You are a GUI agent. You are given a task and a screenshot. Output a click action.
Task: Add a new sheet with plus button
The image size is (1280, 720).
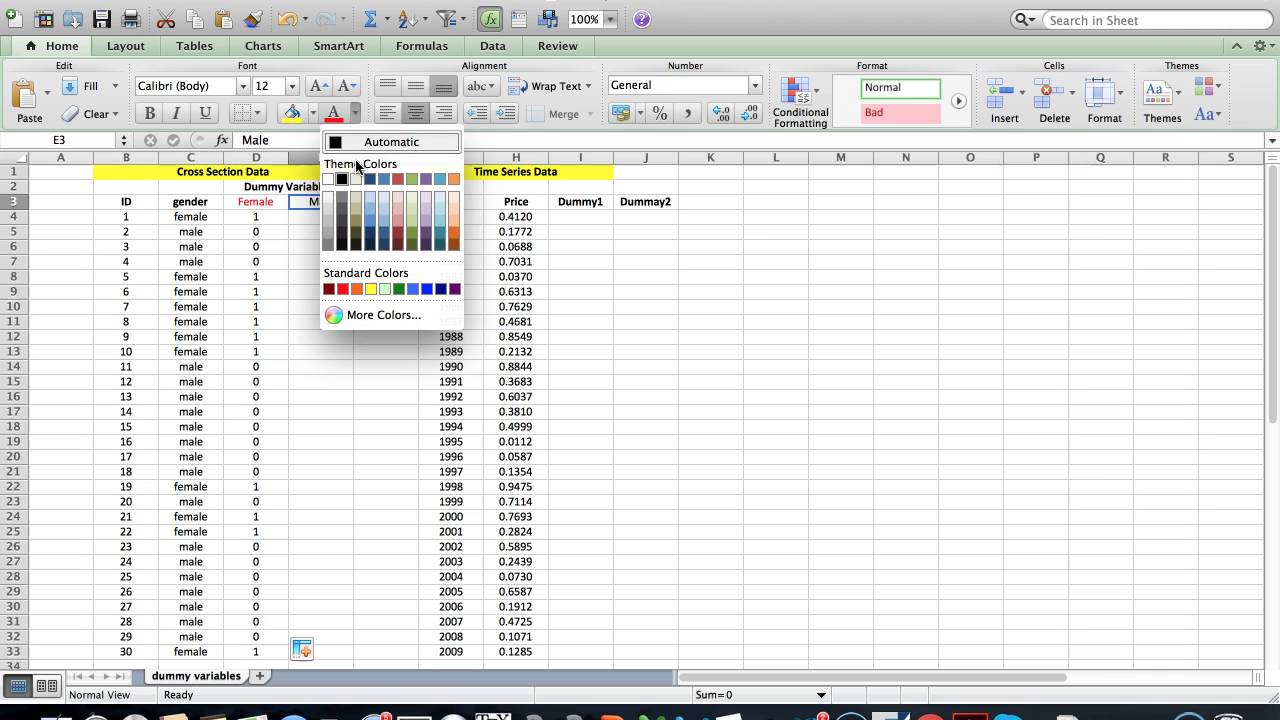pyautogui.click(x=259, y=676)
